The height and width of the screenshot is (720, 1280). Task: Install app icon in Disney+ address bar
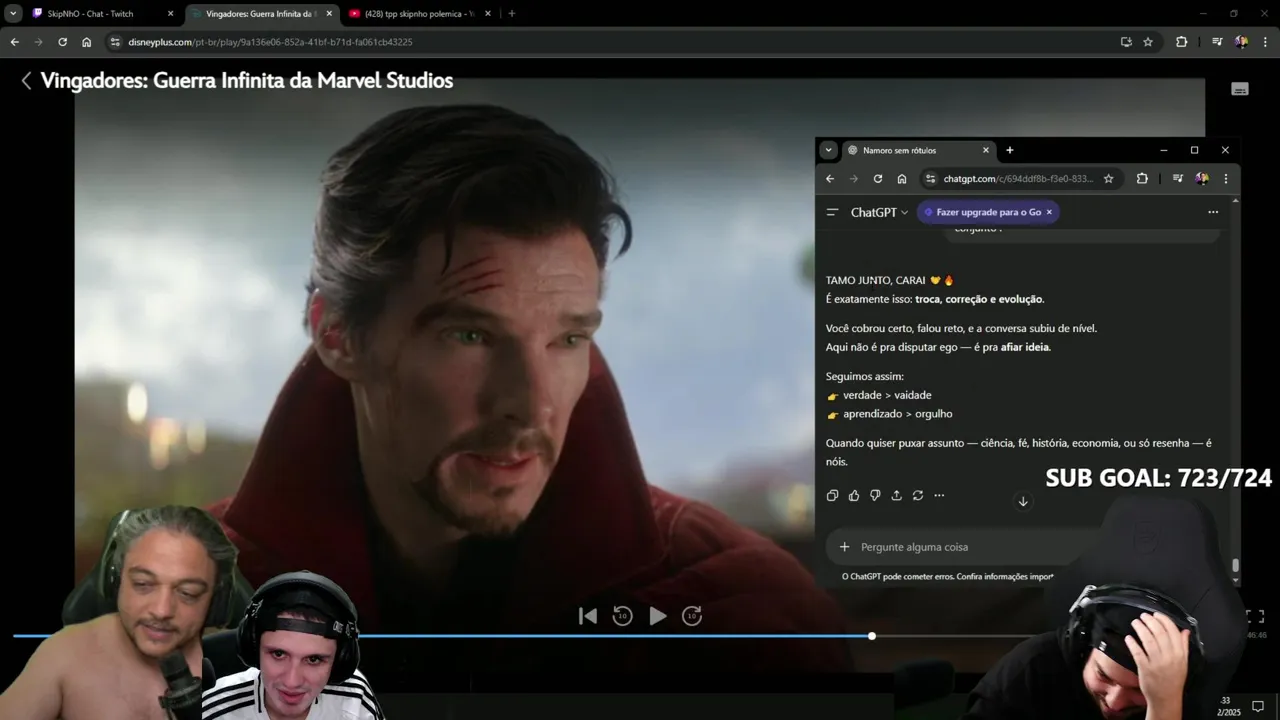pos(1126,42)
